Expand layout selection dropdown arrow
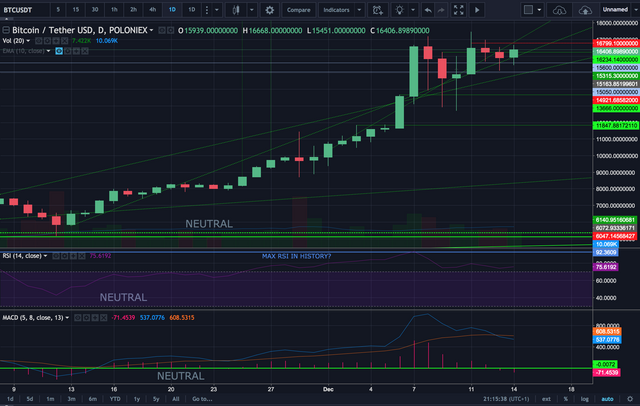This screenshot has height=406, width=640. pos(539,10)
